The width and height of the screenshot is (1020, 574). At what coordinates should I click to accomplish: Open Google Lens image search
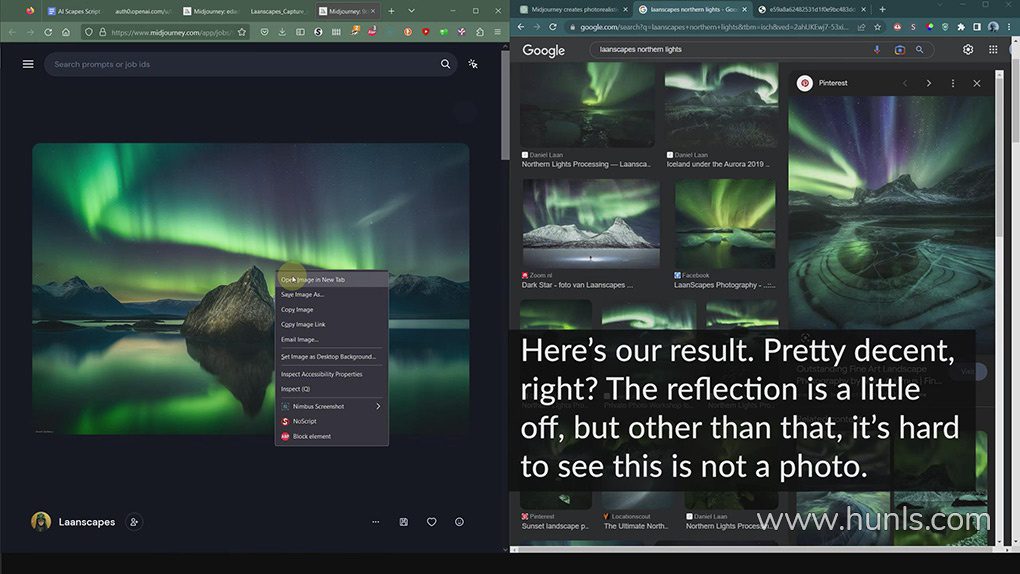900,49
